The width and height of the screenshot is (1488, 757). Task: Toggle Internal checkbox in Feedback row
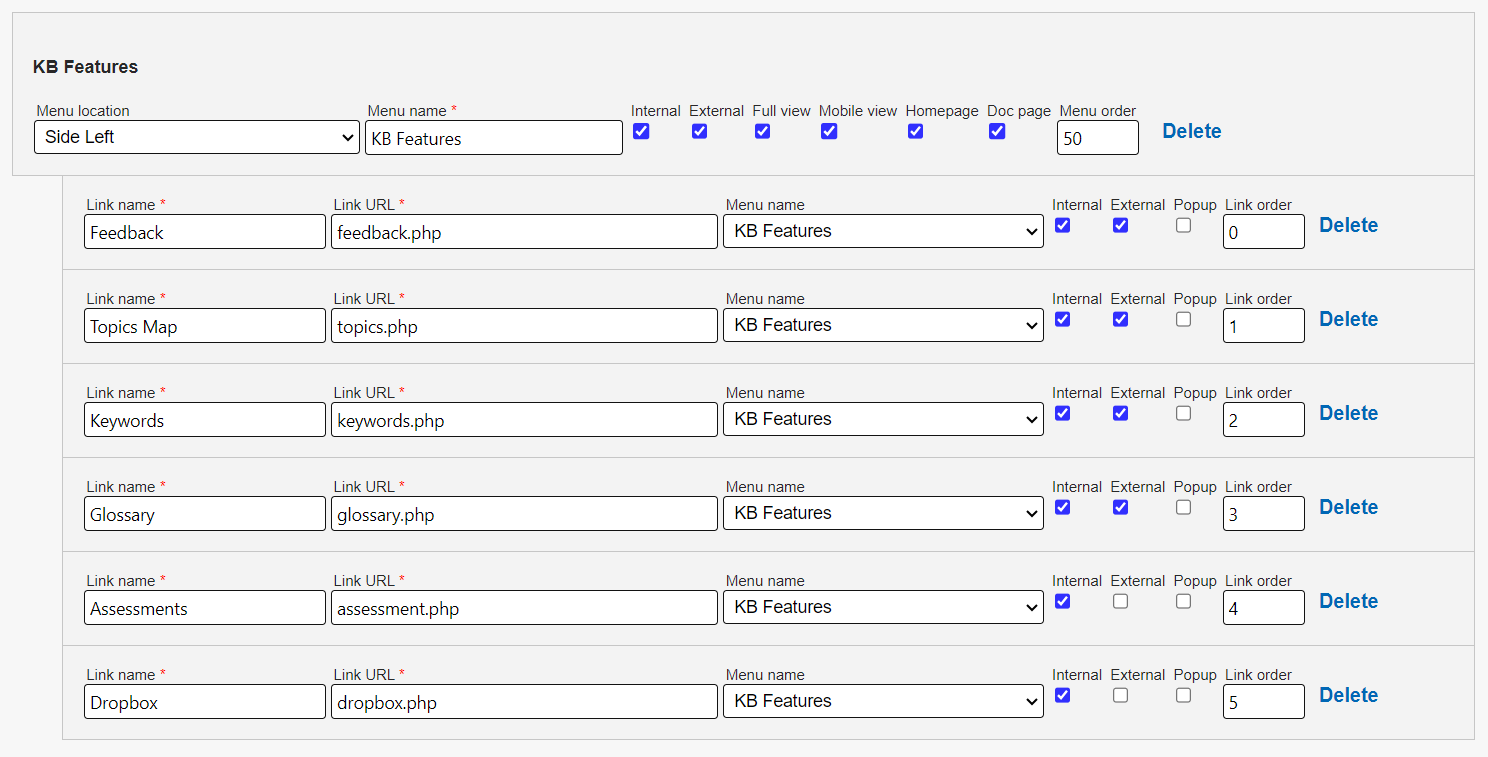click(x=1062, y=225)
